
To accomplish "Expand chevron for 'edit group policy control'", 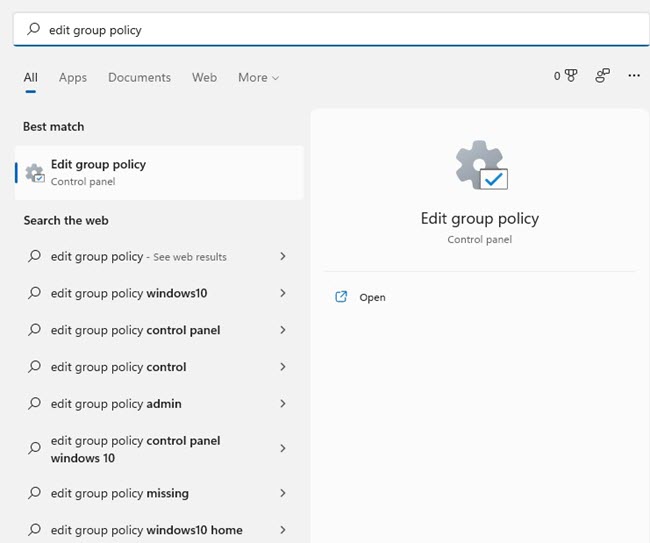I will [x=283, y=367].
